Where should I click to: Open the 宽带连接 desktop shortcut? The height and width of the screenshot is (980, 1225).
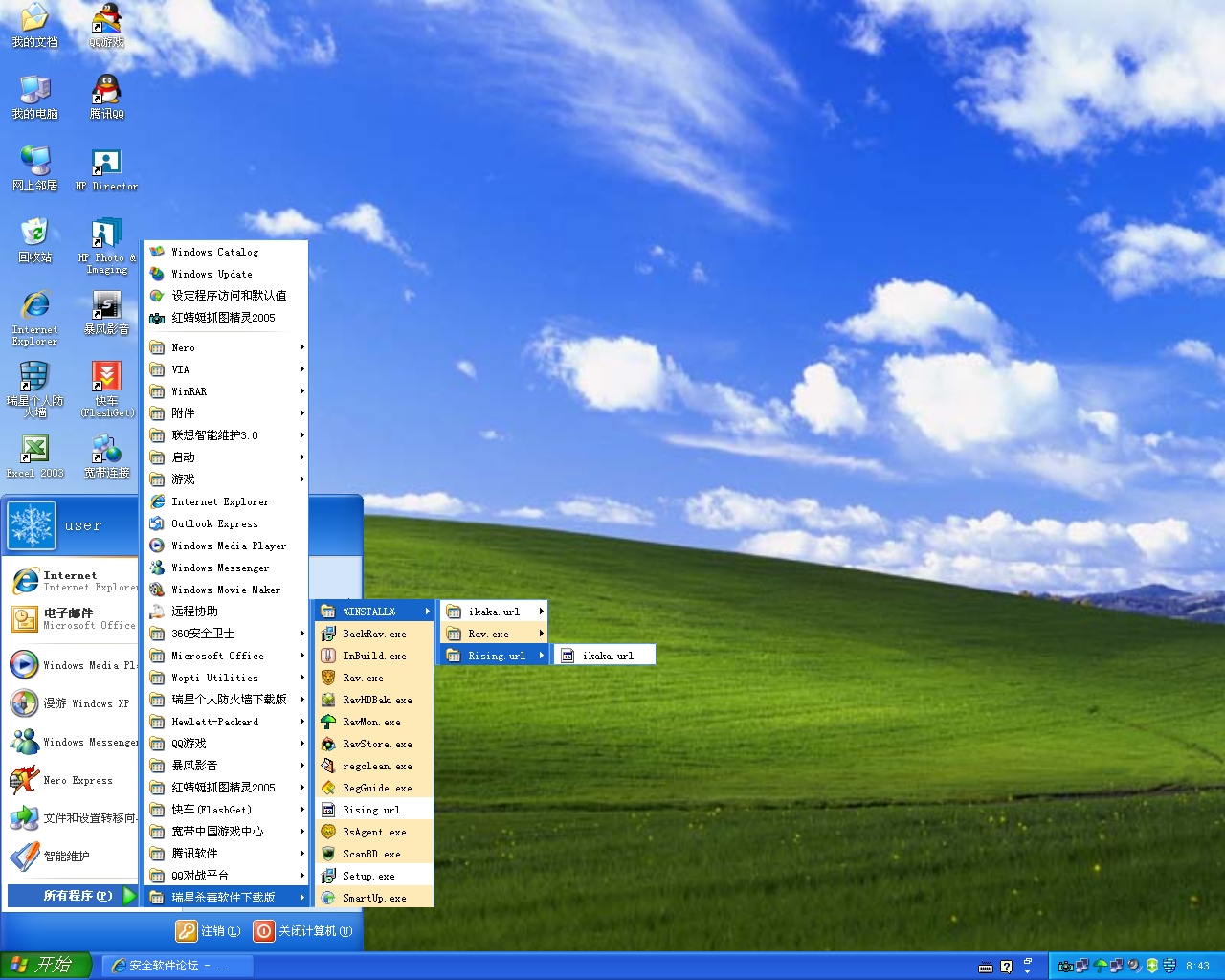coord(106,454)
